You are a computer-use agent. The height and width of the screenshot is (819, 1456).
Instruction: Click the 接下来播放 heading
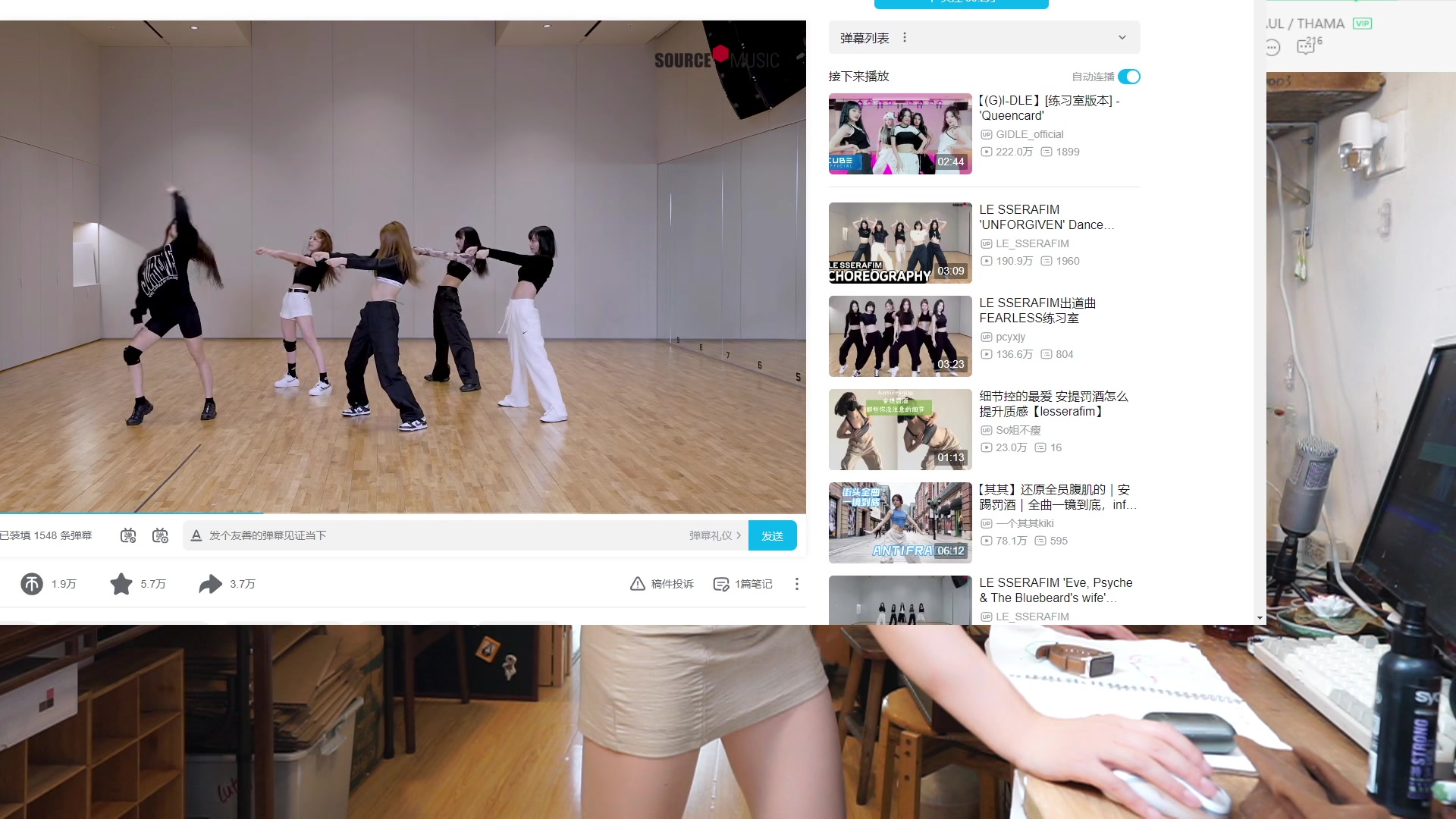858,77
